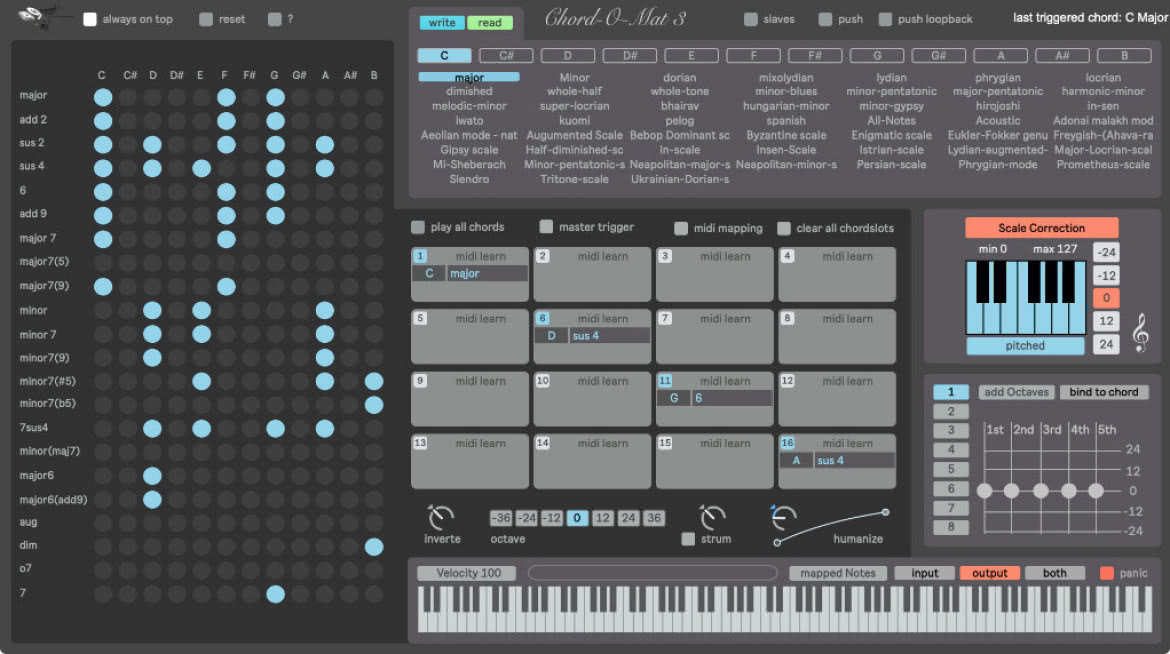Viewport: 1170px width, 654px height.
Task: Toggle the question mark help checkbox
Action: (275, 19)
